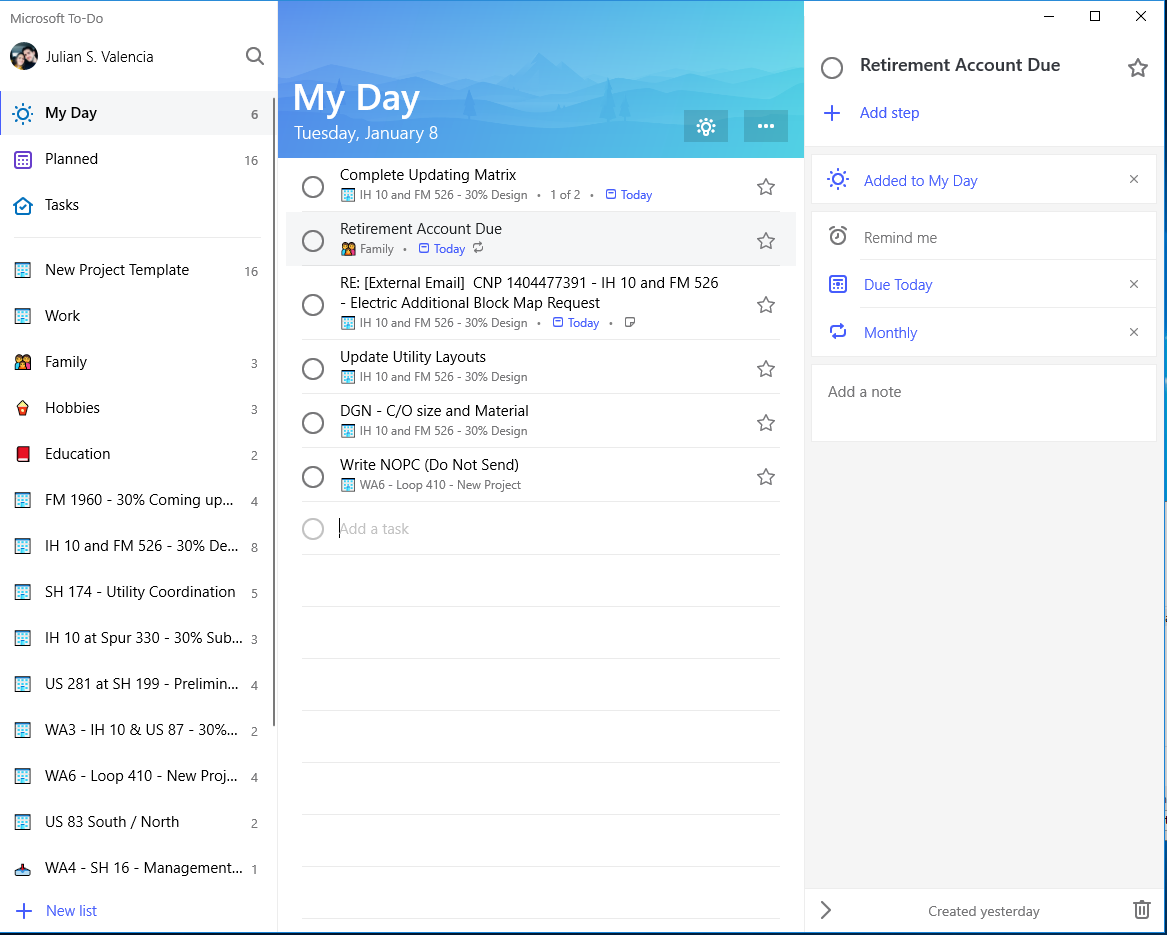Star the Complete Updating Matrix task
The width and height of the screenshot is (1167, 935).
[766, 187]
